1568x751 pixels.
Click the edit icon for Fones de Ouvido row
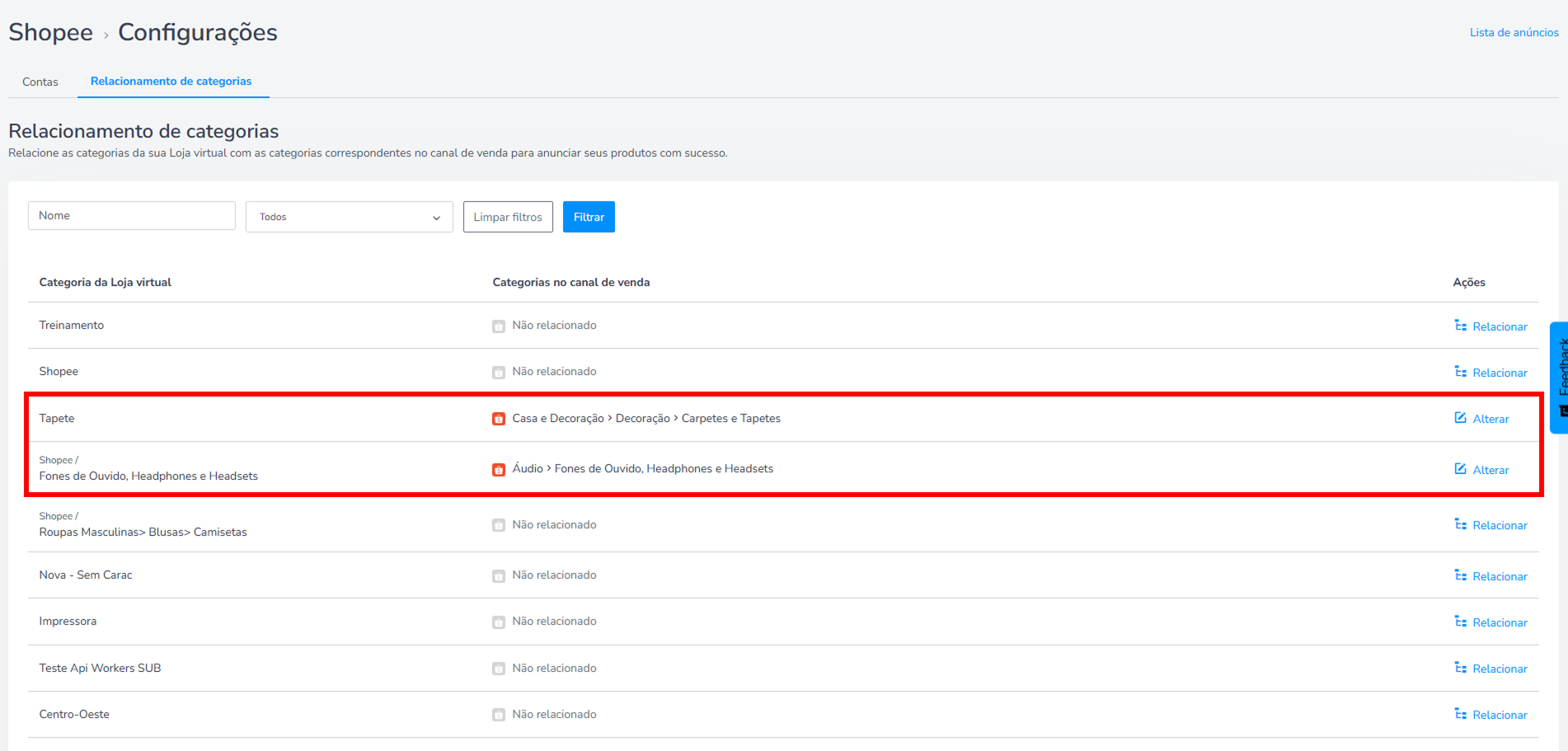[1460, 469]
